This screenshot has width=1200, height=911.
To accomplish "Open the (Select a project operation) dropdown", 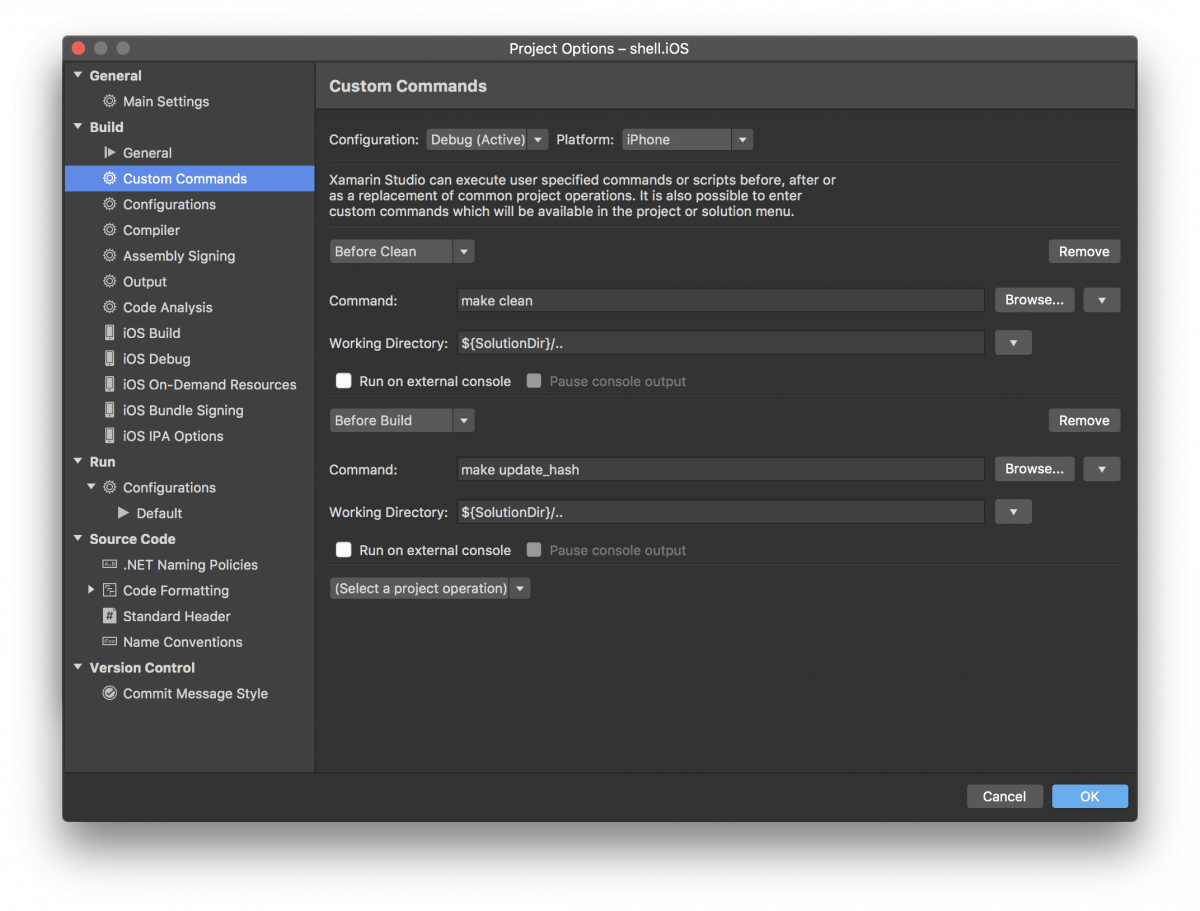I will 430,588.
